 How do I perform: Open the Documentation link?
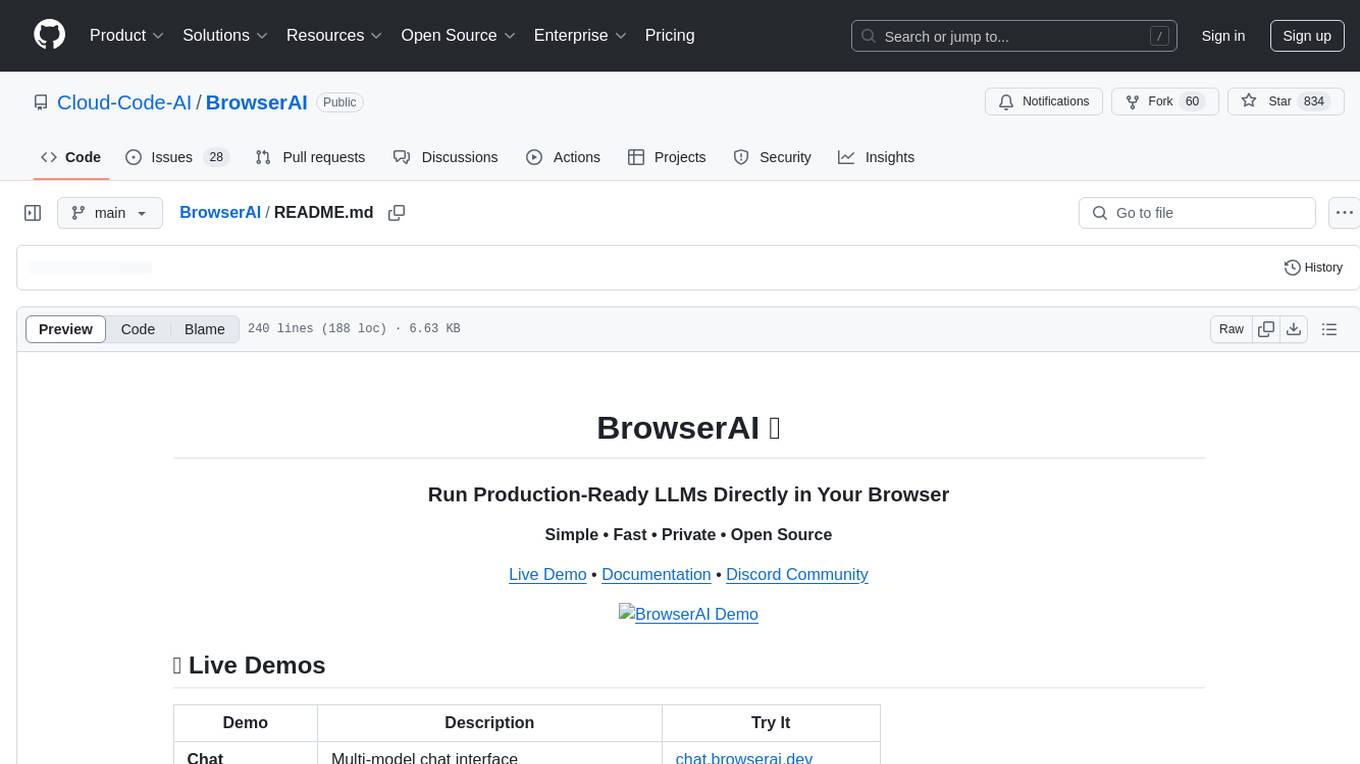(x=656, y=574)
